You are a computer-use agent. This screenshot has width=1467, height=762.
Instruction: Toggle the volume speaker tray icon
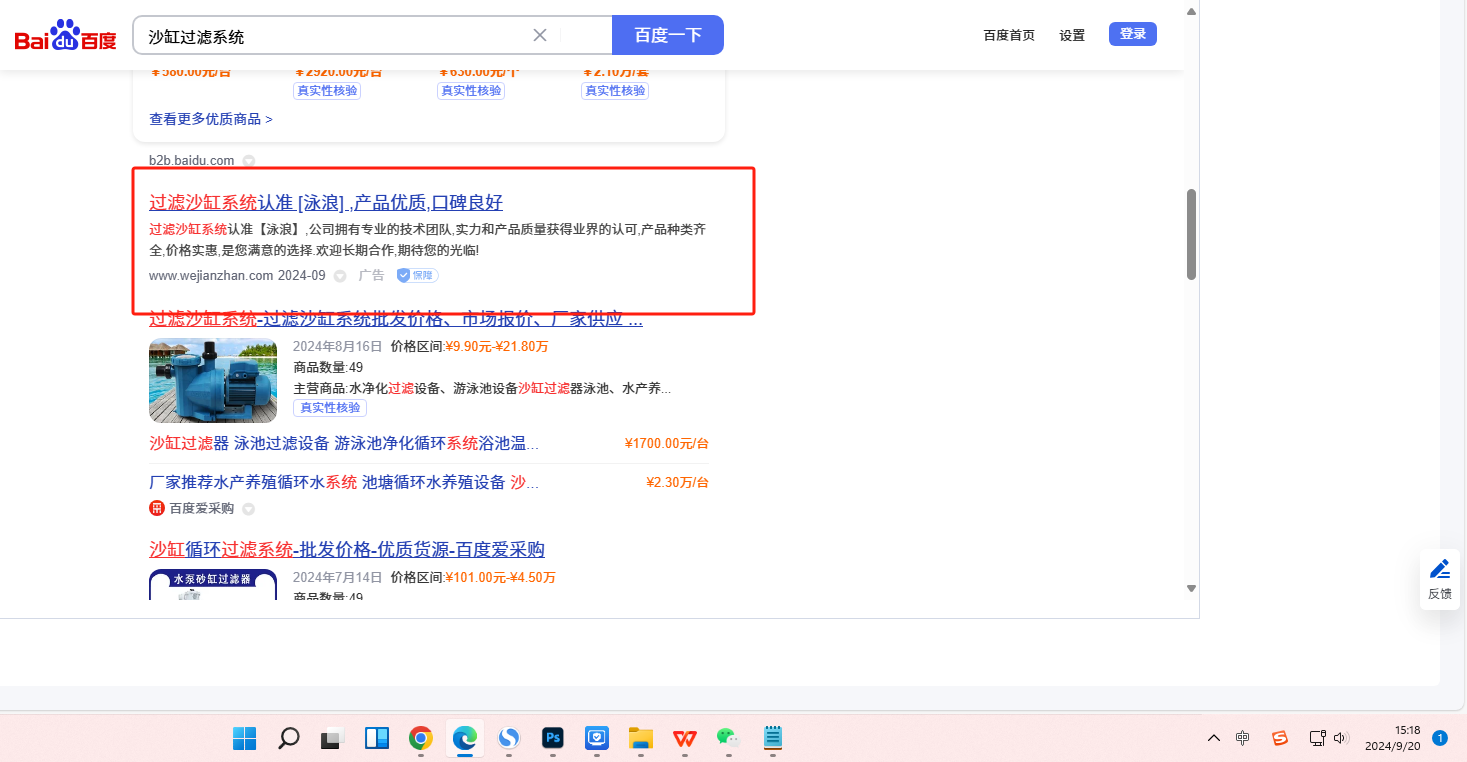[1341, 738]
